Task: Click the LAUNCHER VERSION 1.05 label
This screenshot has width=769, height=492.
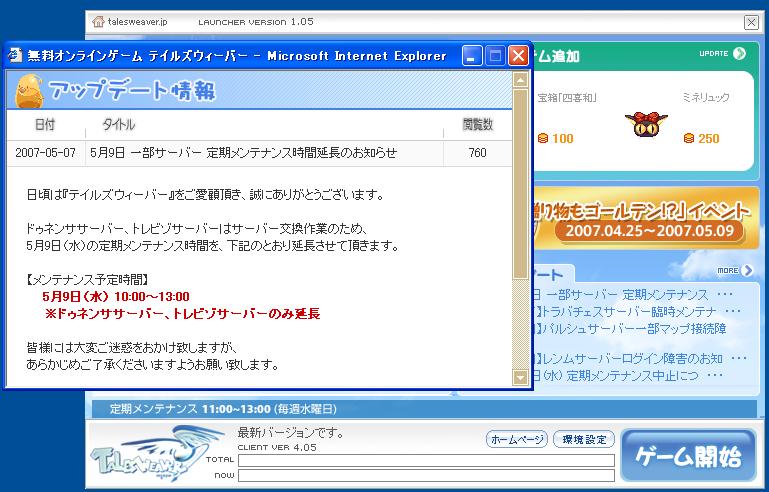Action: pyautogui.click(x=256, y=22)
